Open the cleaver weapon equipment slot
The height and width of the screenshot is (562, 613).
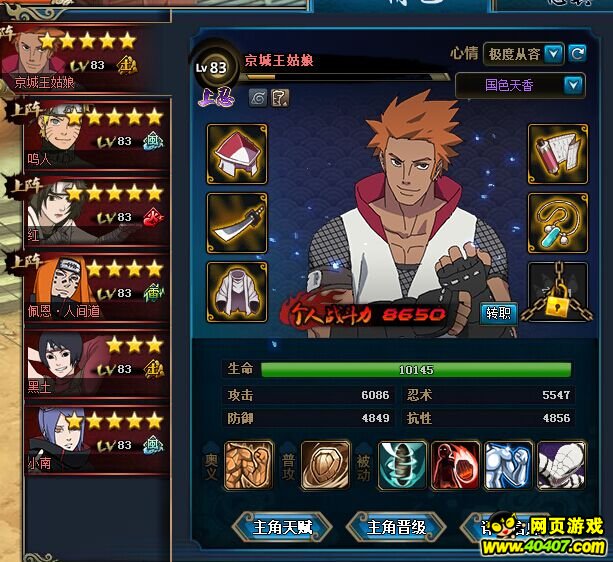point(237,223)
